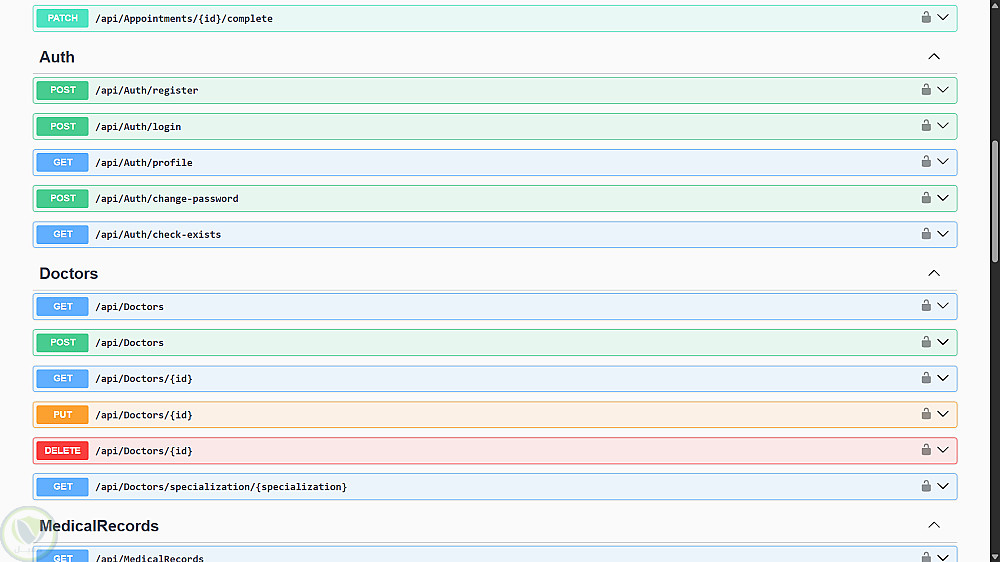The image size is (1000, 562).
Task: Click the lock icon on POST /api/Auth/register
Action: tap(926, 90)
